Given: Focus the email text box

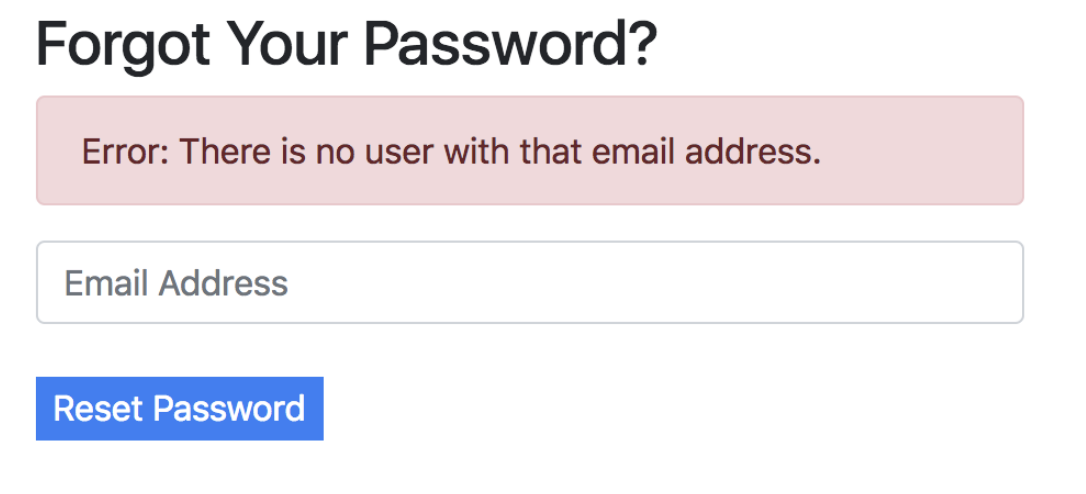Looking at the screenshot, I should click(529, 283).
